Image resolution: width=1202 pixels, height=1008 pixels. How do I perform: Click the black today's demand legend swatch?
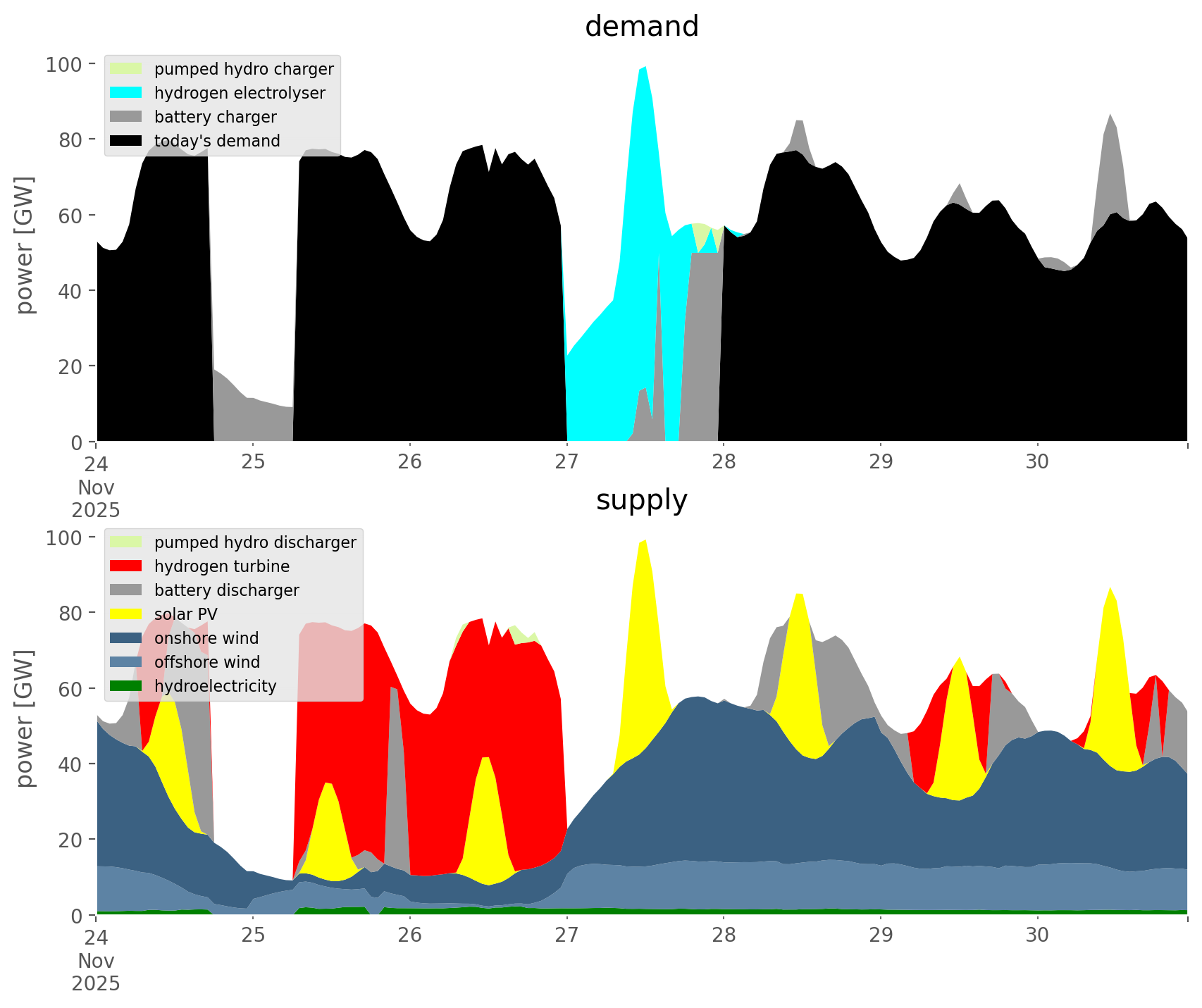pos(126,141)
